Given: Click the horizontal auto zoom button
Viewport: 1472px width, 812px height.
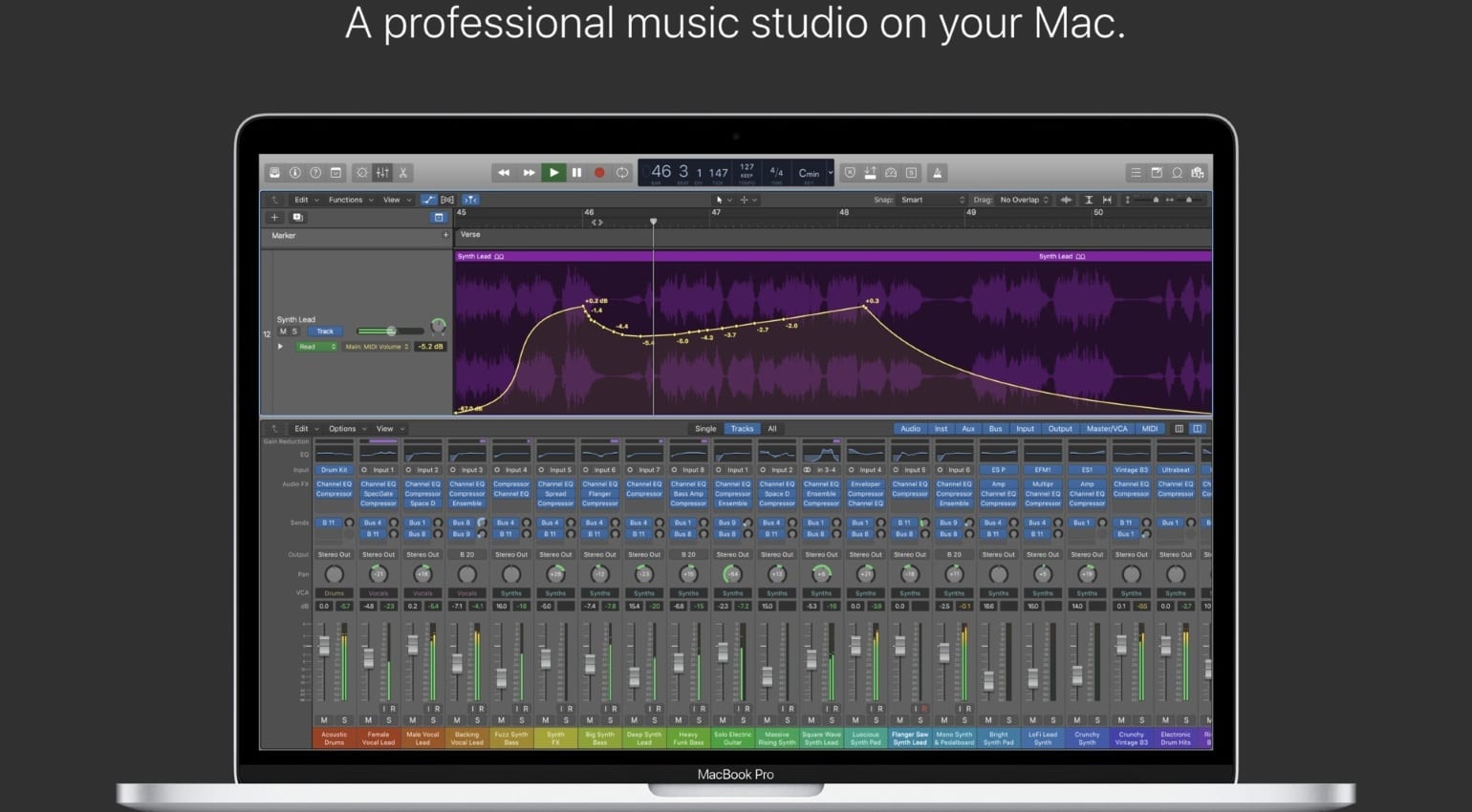Looking at the screenshot, I should (x=1107, y=200).
